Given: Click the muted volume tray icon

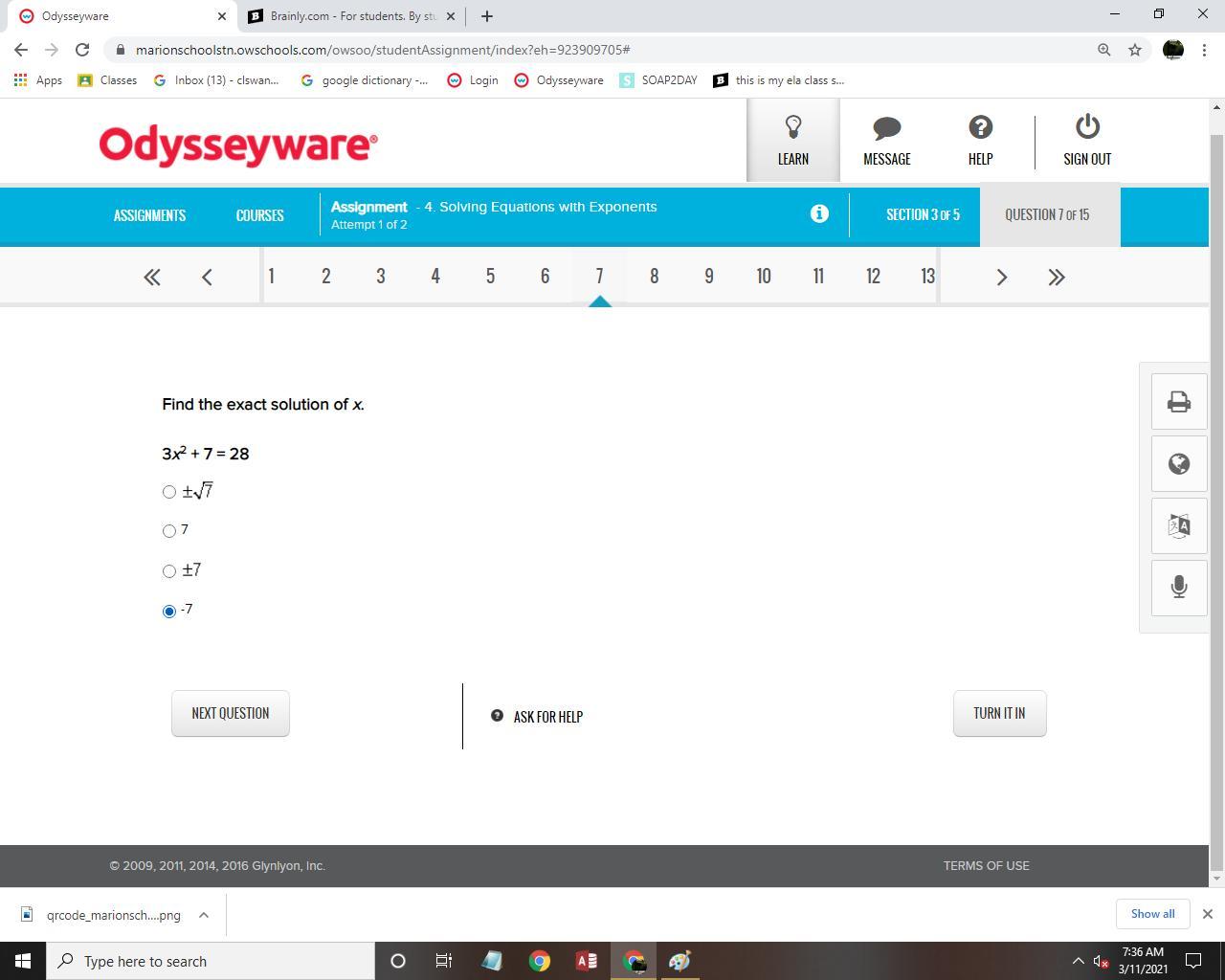Looking at the screenshot, I should pos(1101,961).
